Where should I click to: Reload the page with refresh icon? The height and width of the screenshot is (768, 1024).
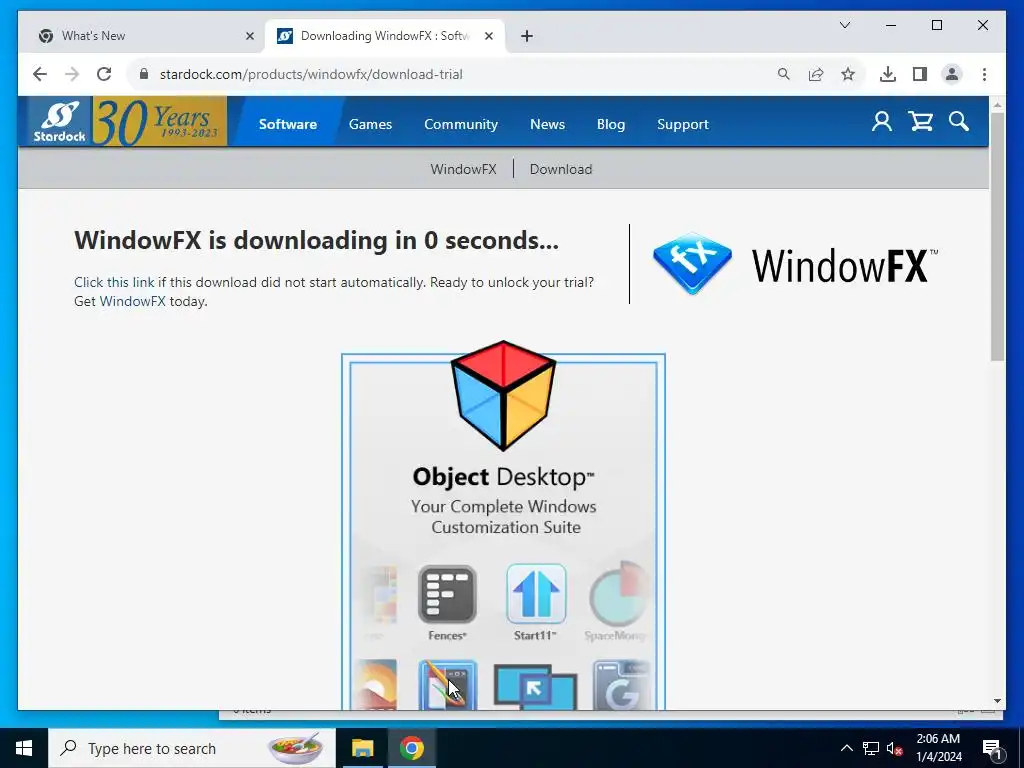(104, 74)
